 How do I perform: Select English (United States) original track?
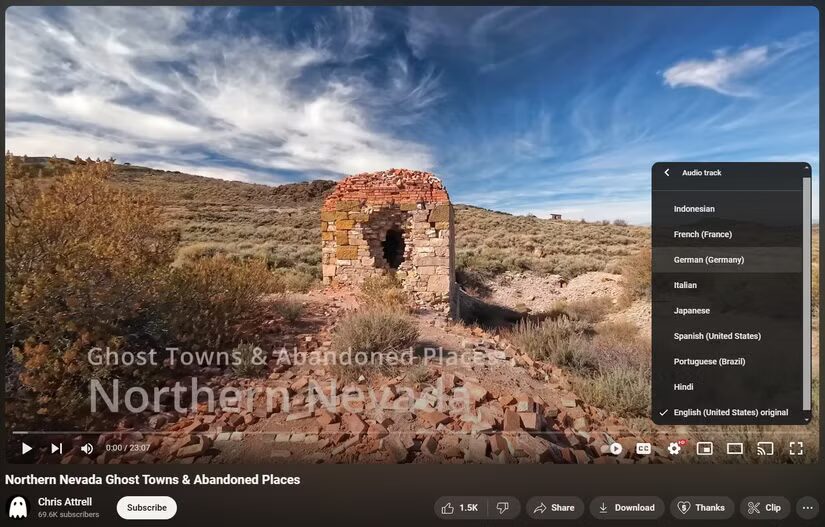pos(730,413)
